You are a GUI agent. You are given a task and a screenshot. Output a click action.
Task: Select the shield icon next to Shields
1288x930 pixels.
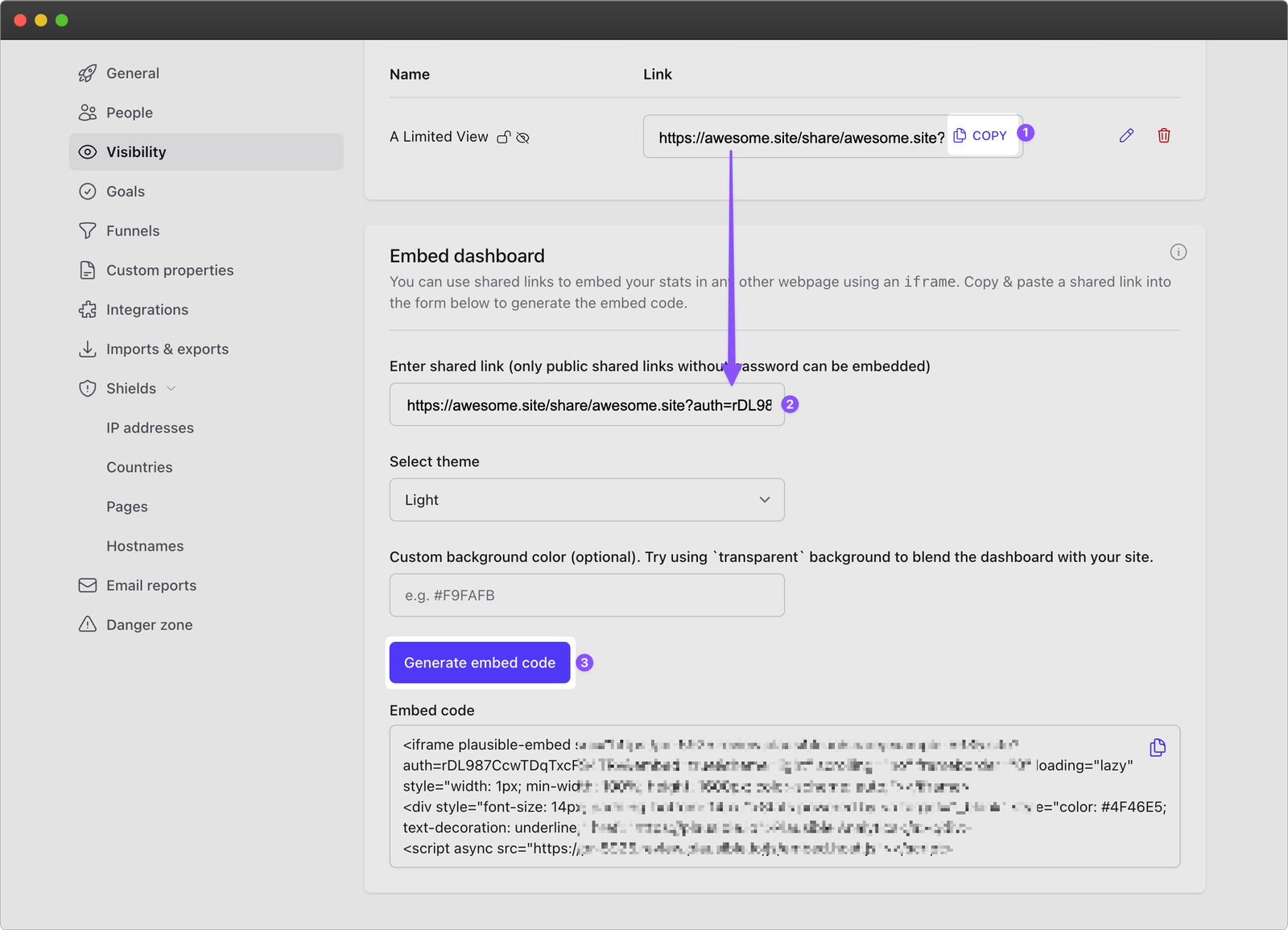87,388
